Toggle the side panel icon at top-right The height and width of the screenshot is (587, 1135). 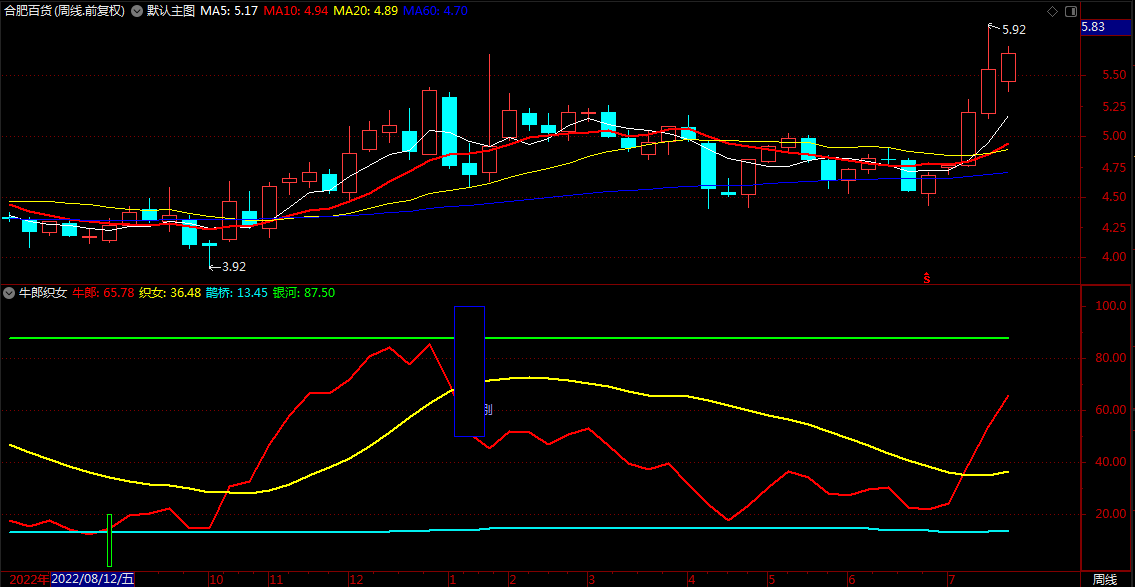(x=1071, y=11)
